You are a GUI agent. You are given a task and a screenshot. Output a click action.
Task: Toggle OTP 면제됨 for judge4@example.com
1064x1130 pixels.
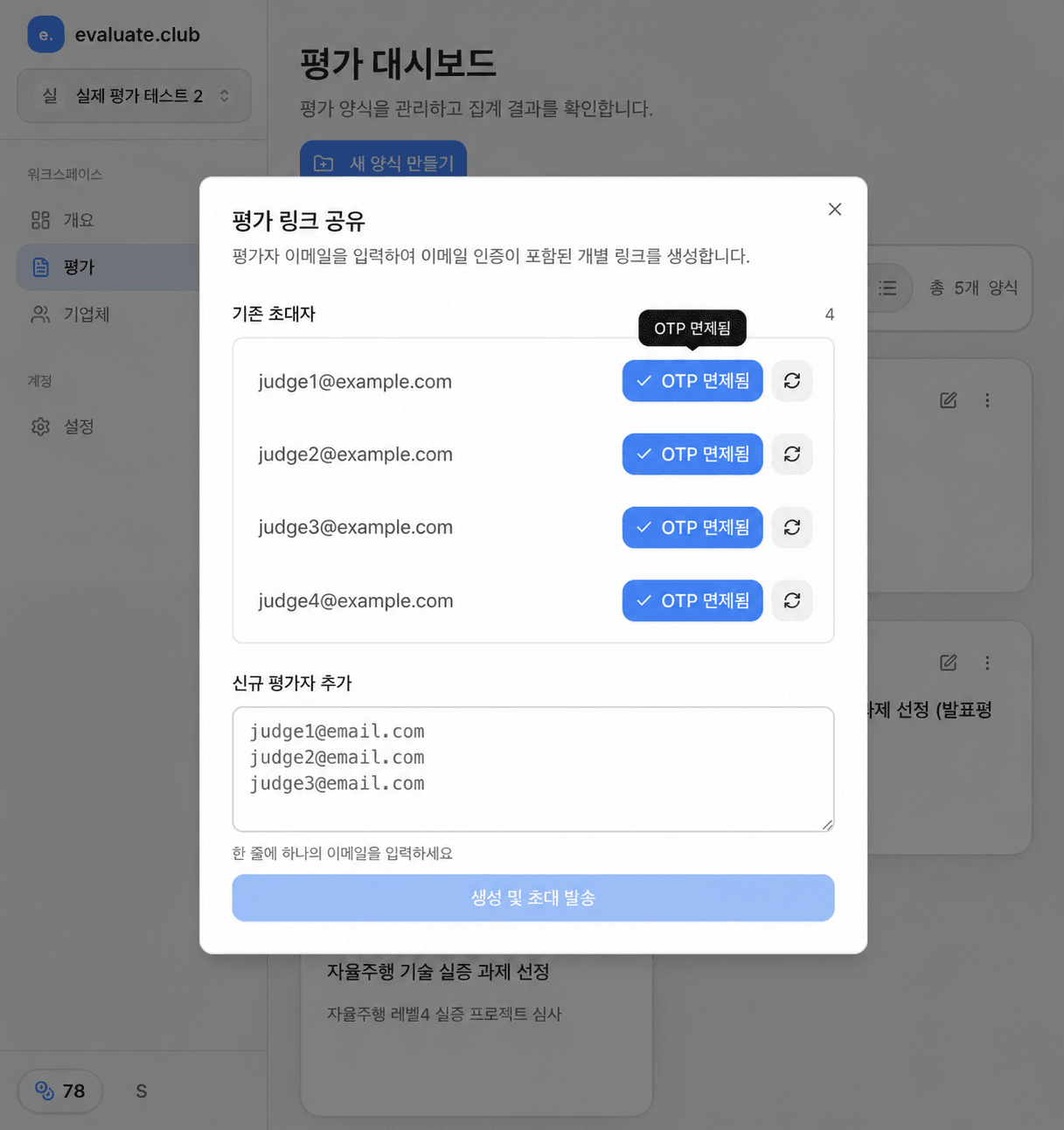[692, 601]
